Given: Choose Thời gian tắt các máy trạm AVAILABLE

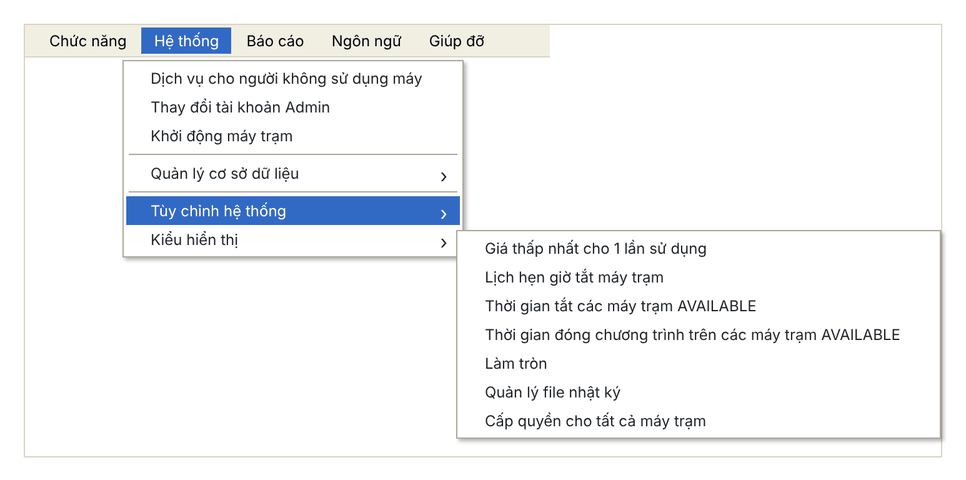Looking at the screenshot, I should click(699, 306).
